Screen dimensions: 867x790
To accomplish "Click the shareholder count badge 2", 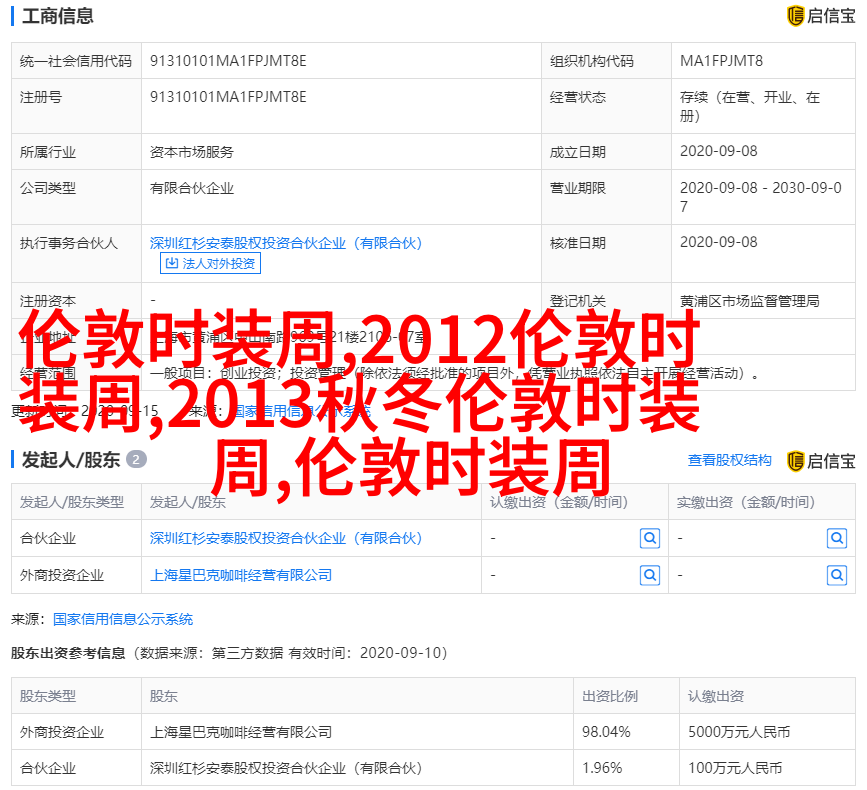I will tap(136, 459).
